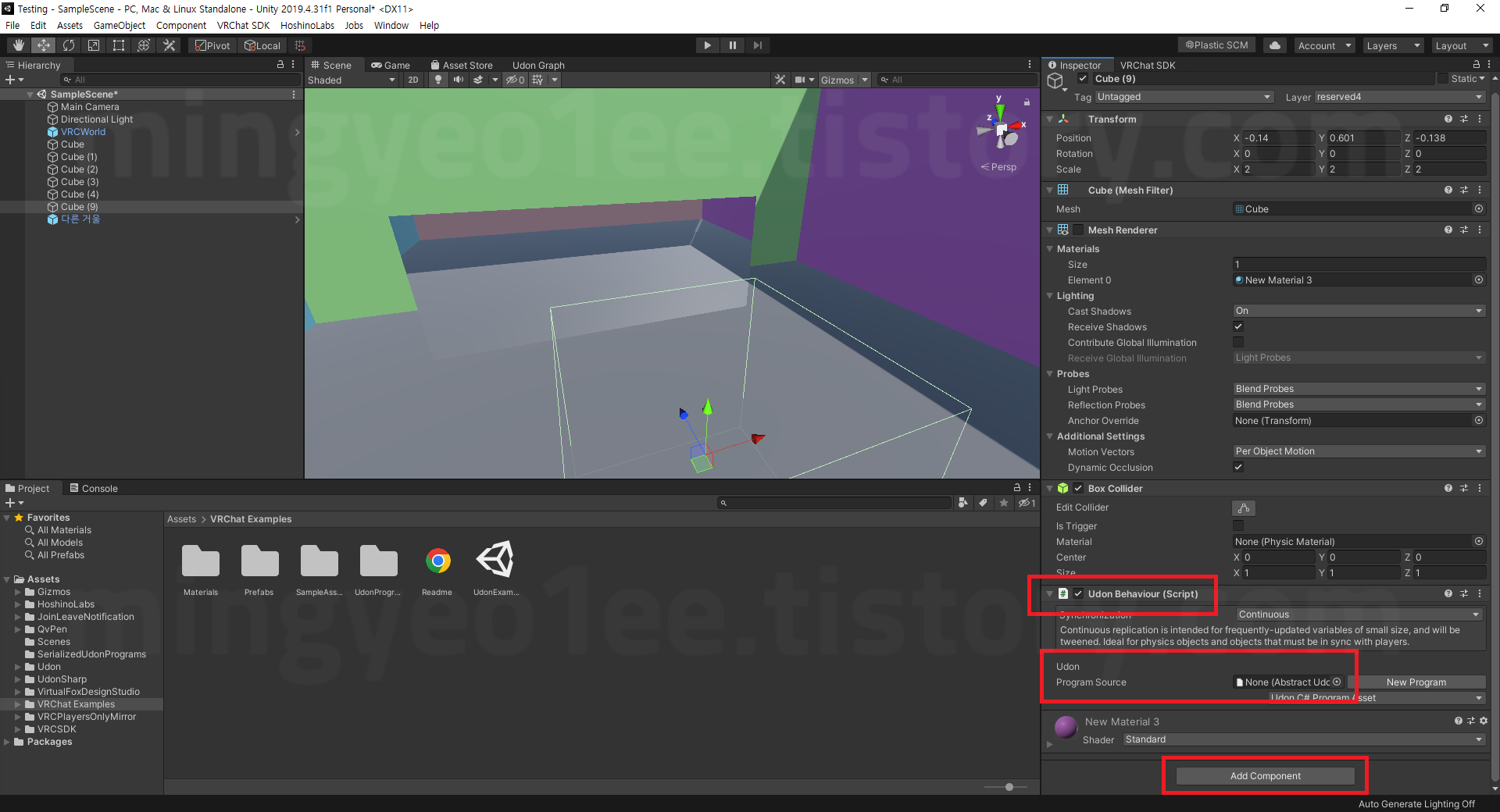This screenshot has width=1500, height=812.
Task: Adjust the project icon size slider
Action: (x=1009, y=787)
